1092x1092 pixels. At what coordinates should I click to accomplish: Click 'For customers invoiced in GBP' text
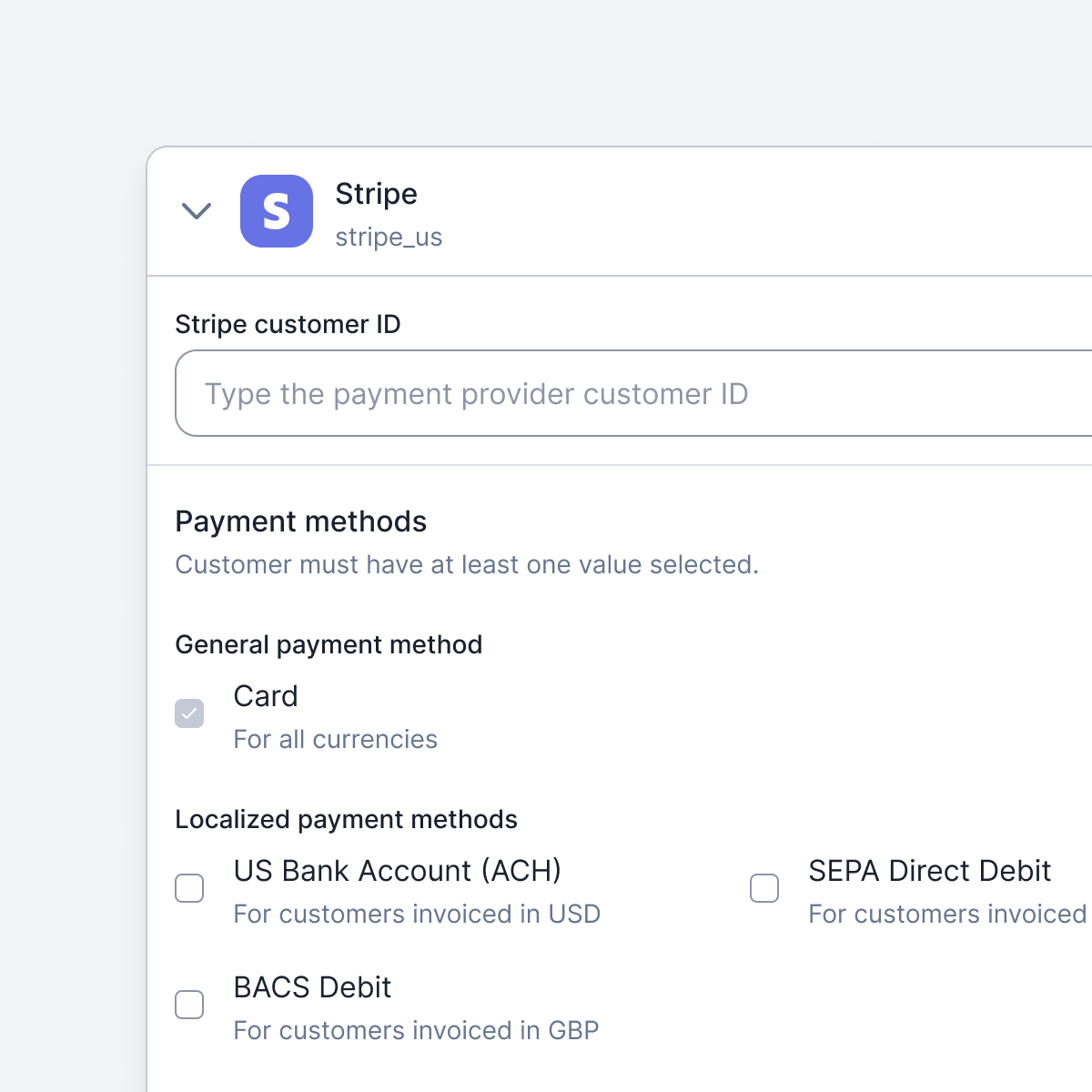[416, 1030]
